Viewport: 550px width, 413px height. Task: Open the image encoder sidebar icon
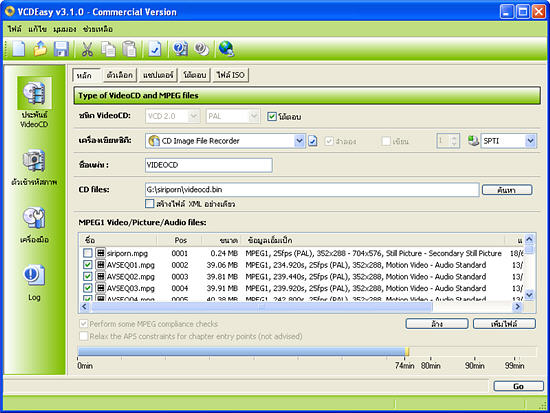(x=34, y=160)
